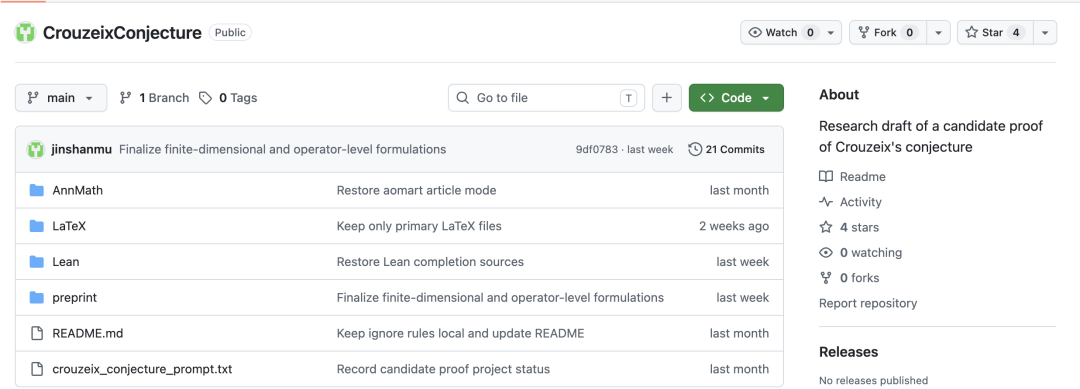Click the Lean folder icon
This screenshot has width=1080, height=389.
[x=37, y=262]
